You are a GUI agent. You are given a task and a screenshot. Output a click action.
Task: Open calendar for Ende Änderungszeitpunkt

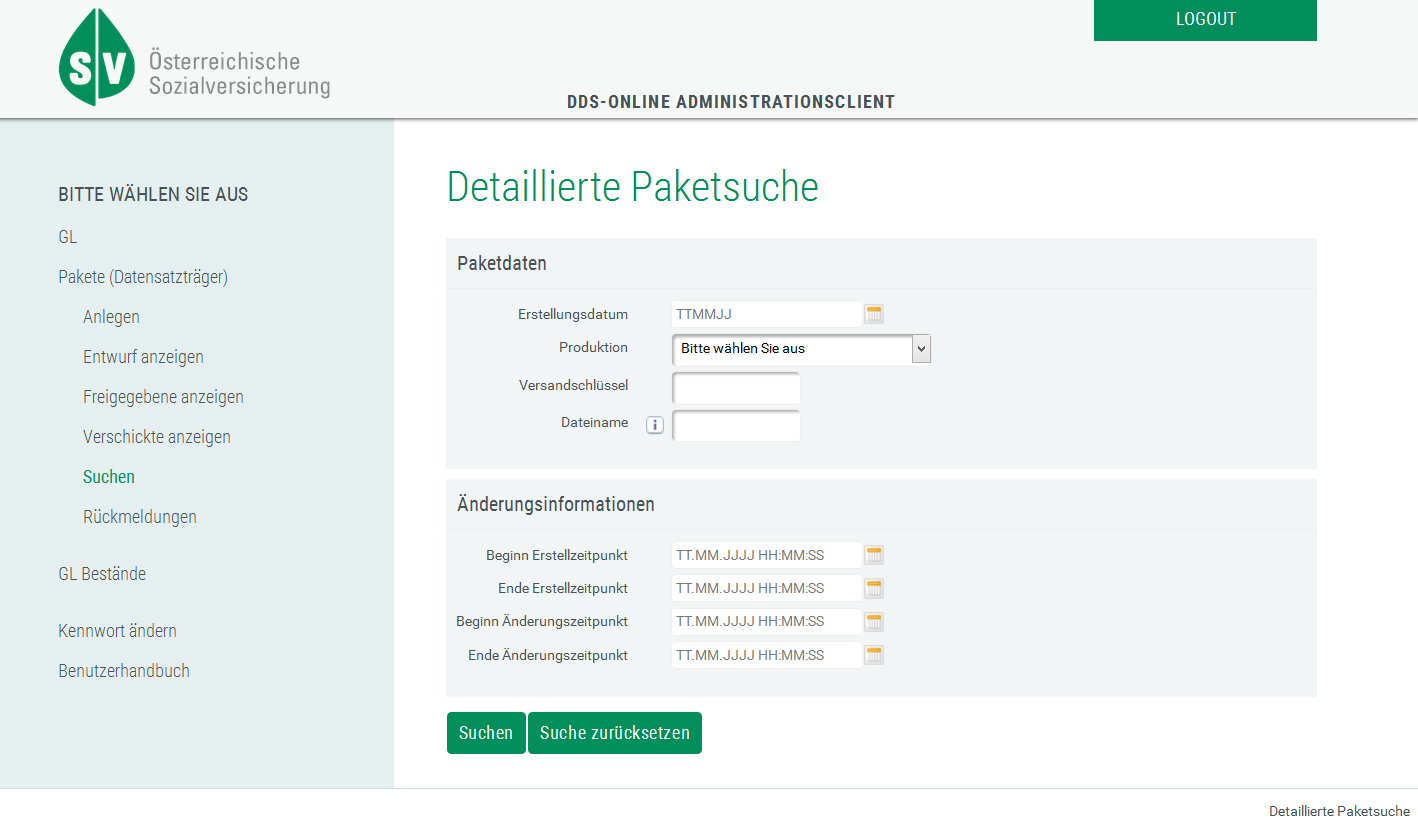pyautogui.click(x=874, y=655)
